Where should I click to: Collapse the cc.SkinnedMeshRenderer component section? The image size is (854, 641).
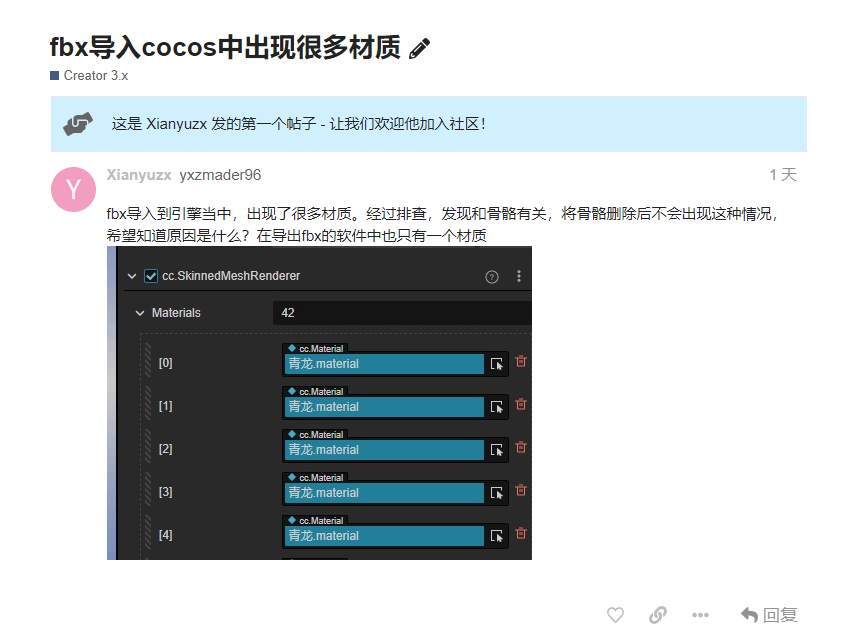(x=131, y=276)
